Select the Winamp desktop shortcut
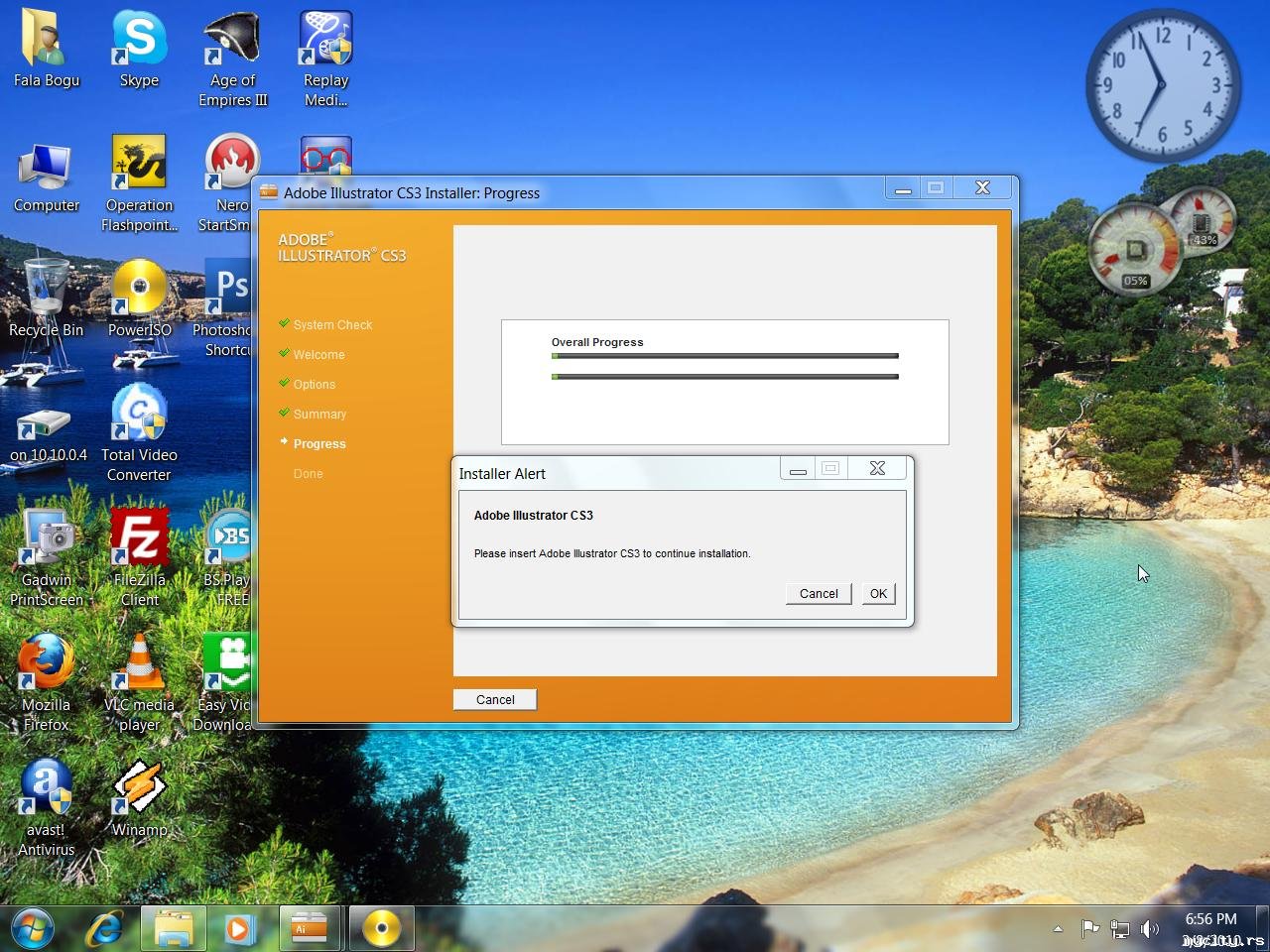The image size is (1270, 952). (140, 799)
